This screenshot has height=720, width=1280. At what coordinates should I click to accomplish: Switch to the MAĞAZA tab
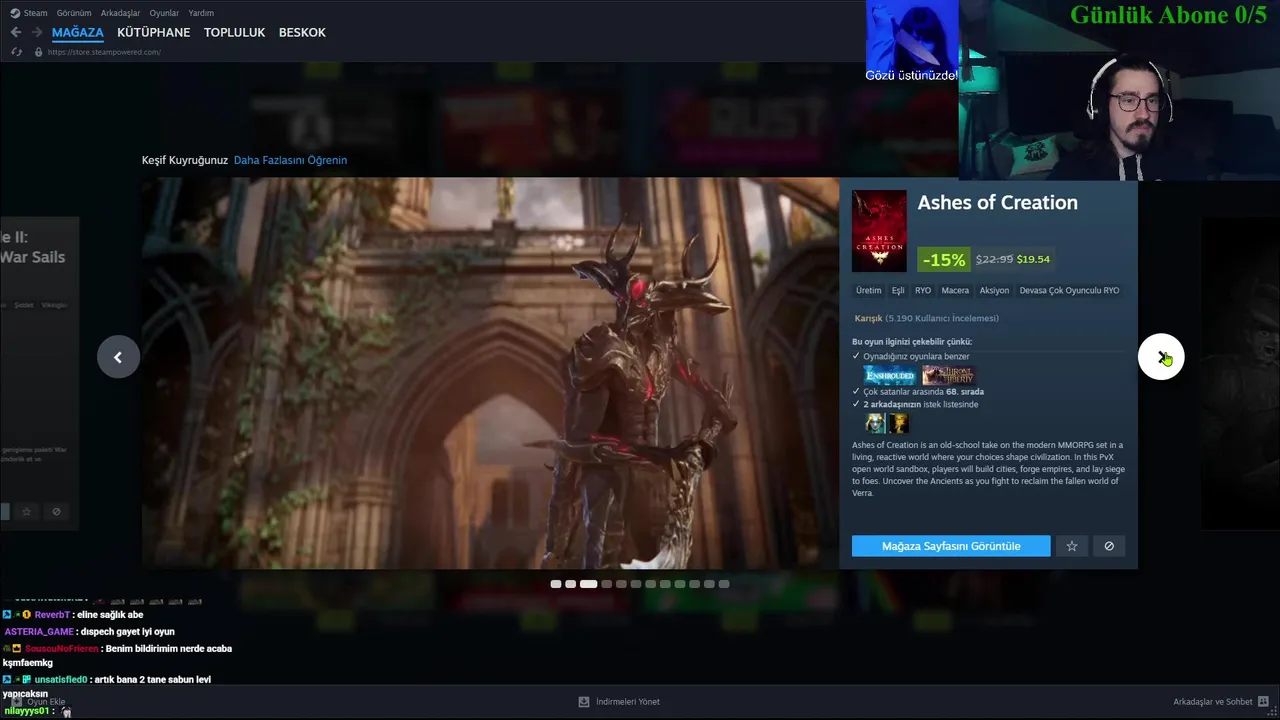(x=78, y=33)
